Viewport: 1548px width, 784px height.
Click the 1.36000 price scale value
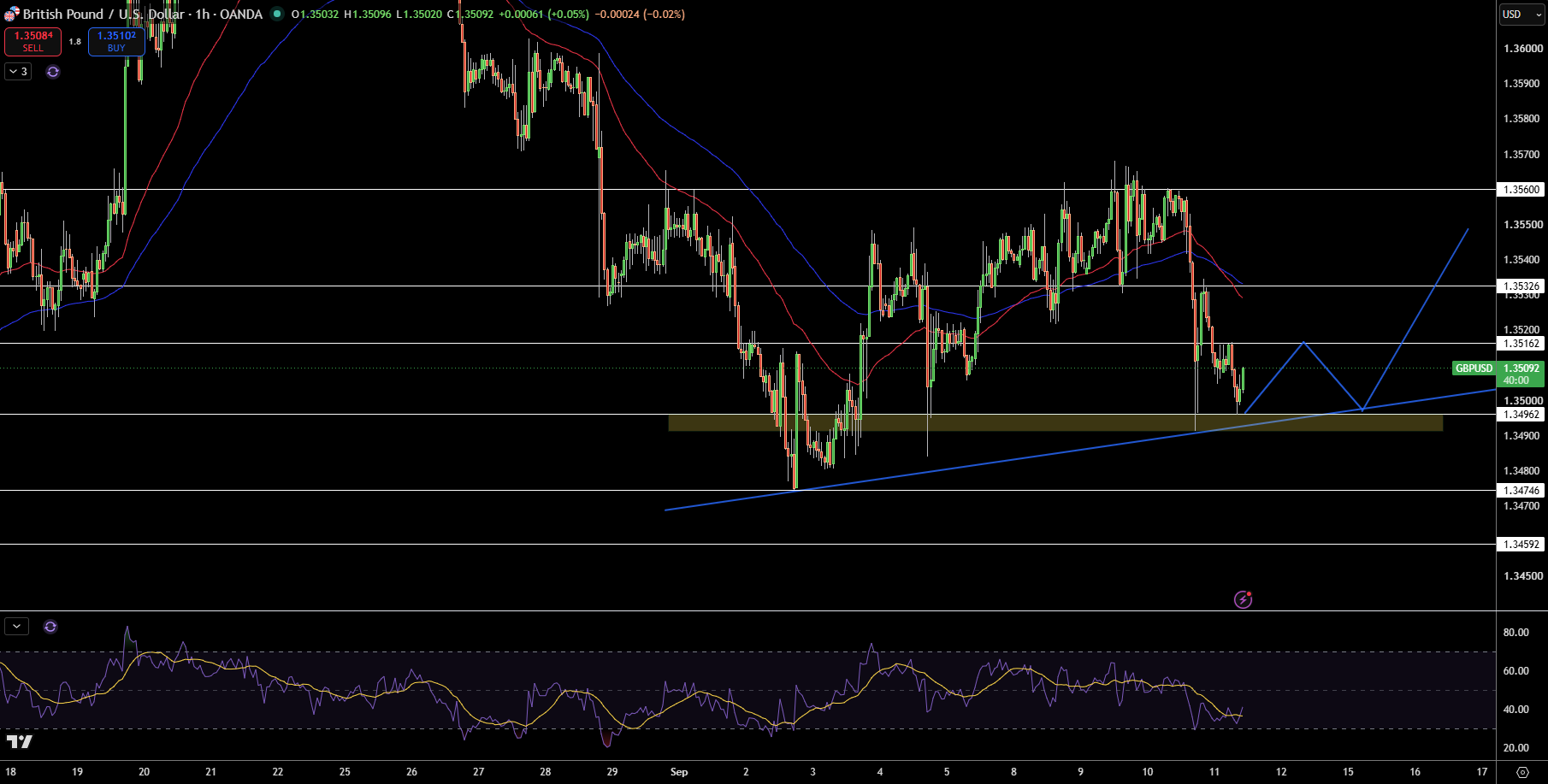1522,49
